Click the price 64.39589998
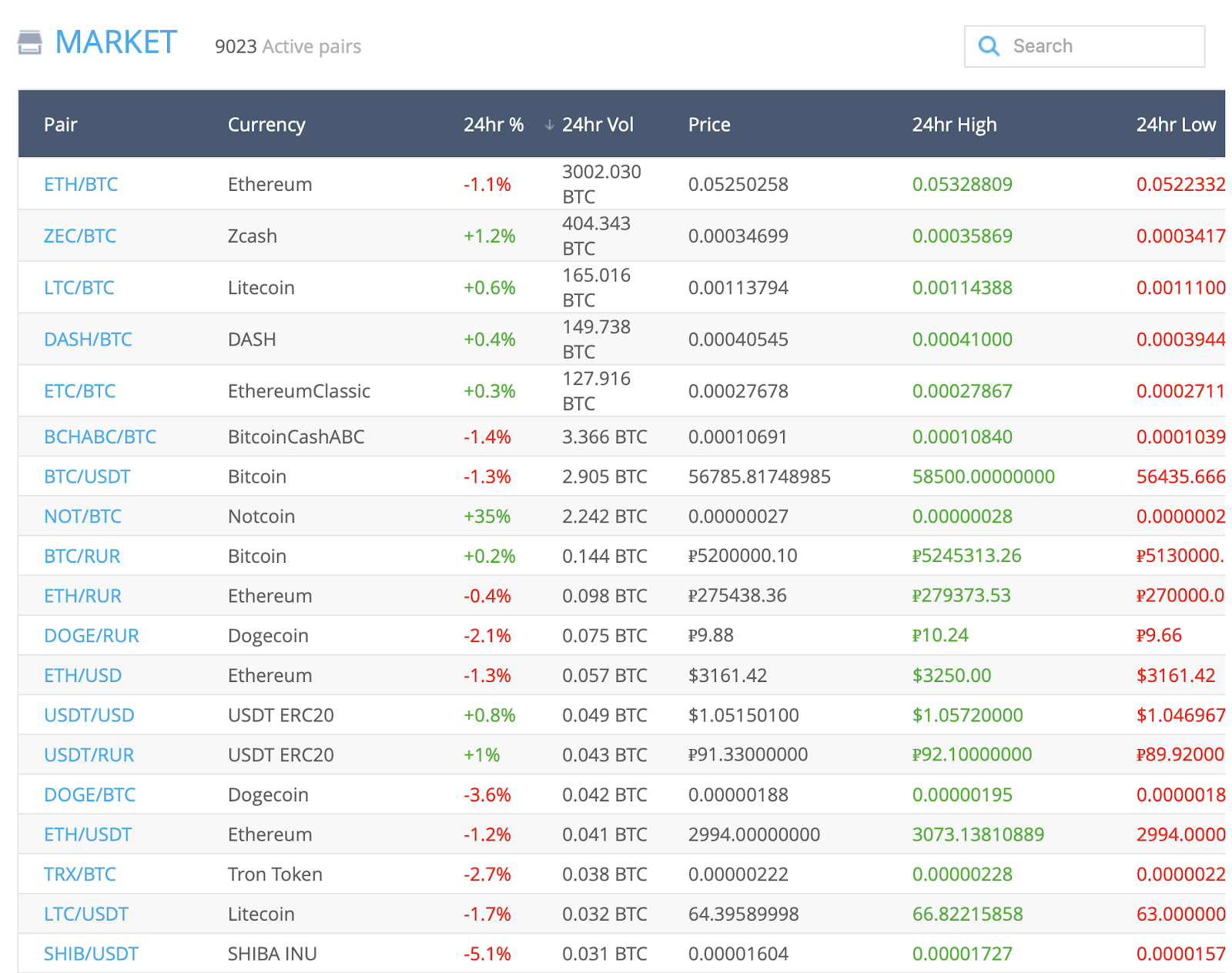 (x=744, y=914)
